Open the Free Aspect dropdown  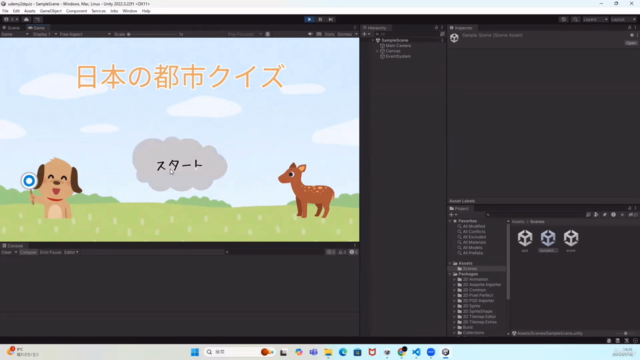85,34
